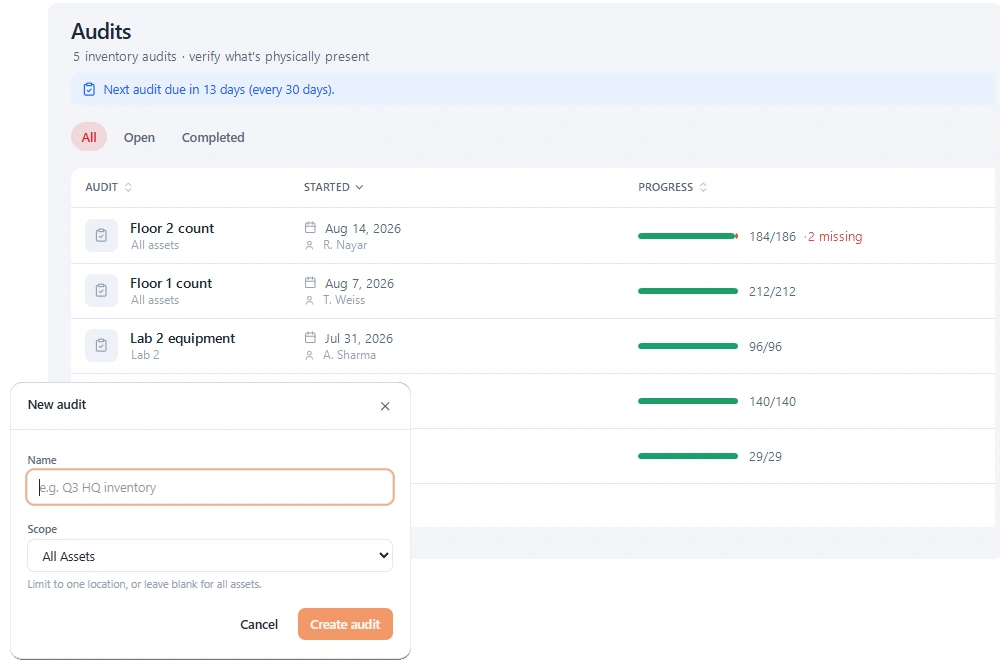Click the 'Lab 2' scope subtitle
Image resolution: width=1000 pixels, height=660 pixels.
pos(145,355)
